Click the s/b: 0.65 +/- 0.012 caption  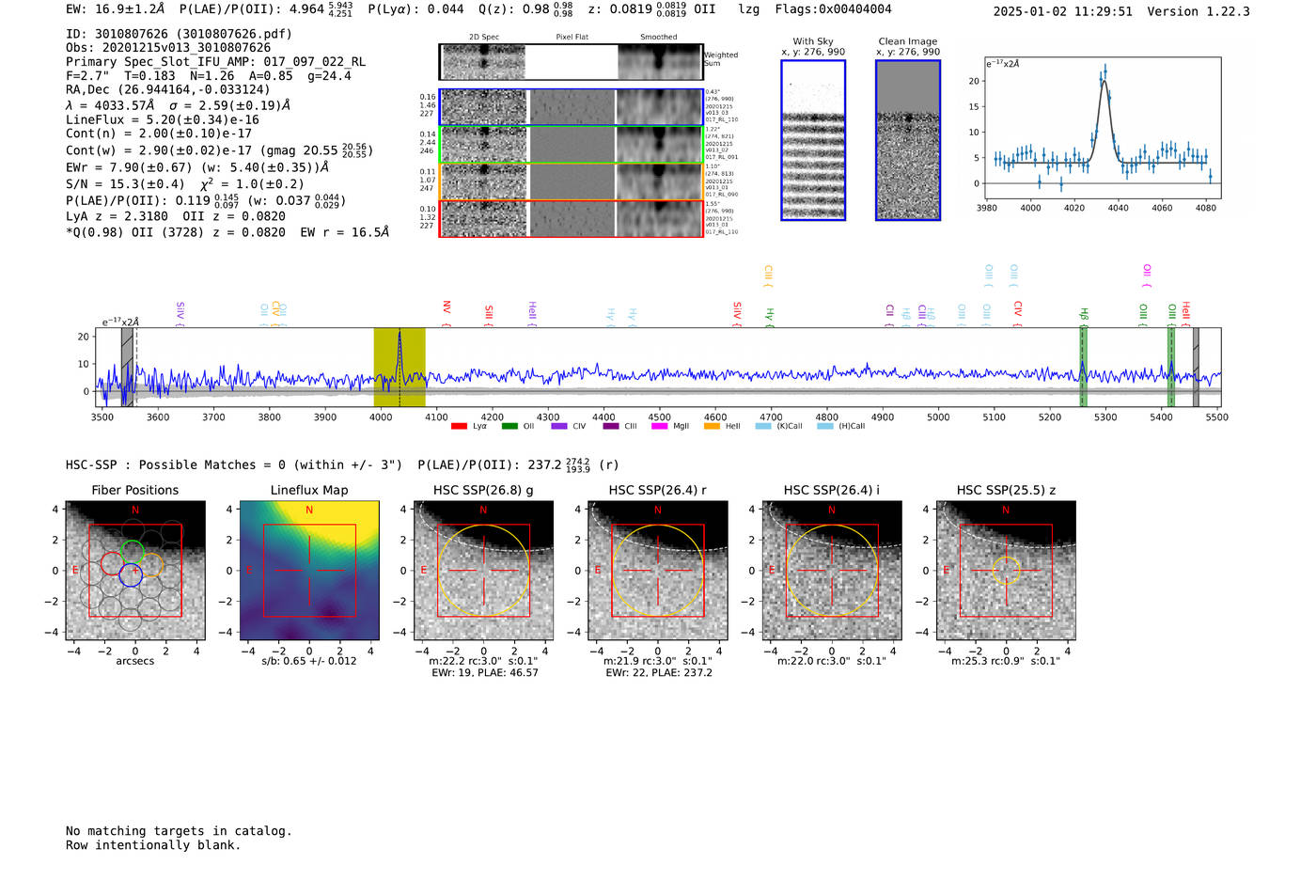(309, 661)
